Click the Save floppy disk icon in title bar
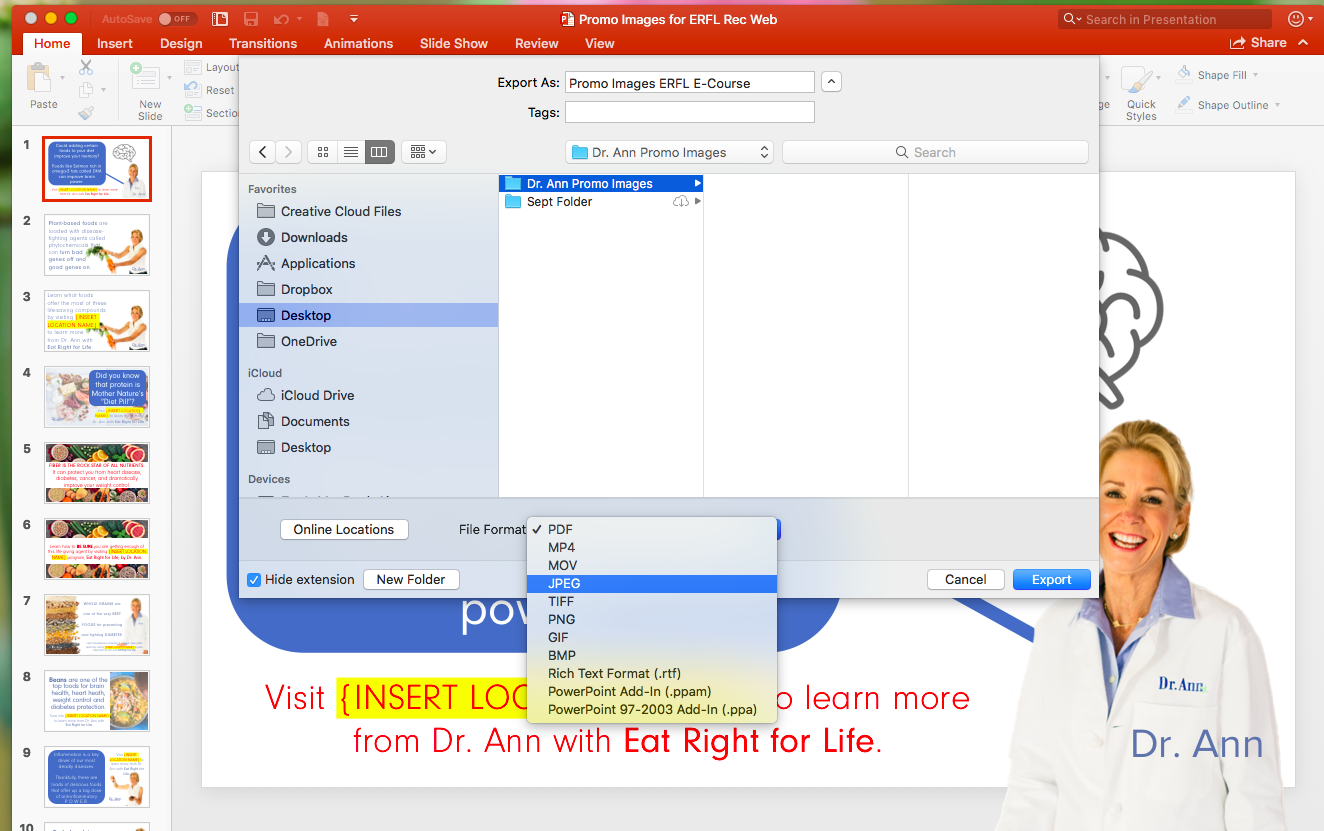Viewport: 1324px width, 831px height. tap(251, 19)
